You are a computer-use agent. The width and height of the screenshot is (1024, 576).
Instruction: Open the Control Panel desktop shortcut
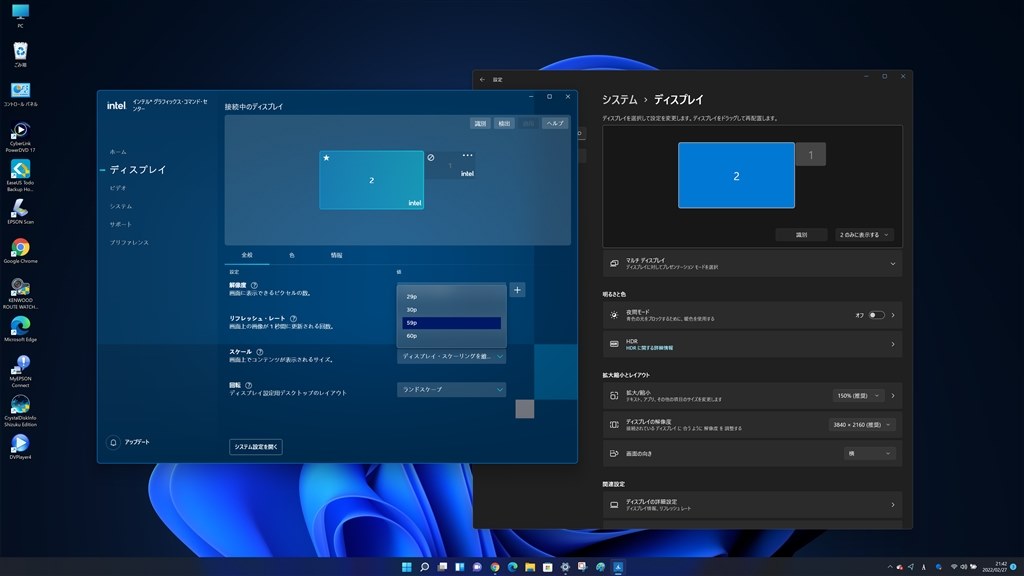[x=20, y=94]
